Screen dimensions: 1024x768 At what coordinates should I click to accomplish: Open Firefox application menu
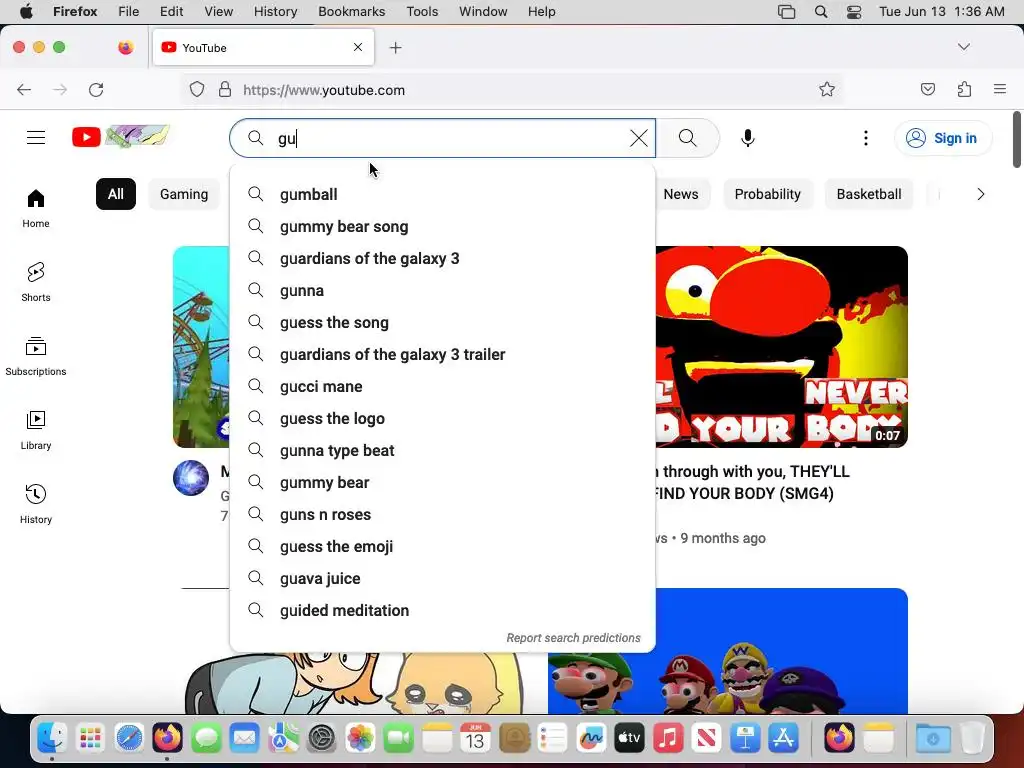click(x=1000, y=89)
